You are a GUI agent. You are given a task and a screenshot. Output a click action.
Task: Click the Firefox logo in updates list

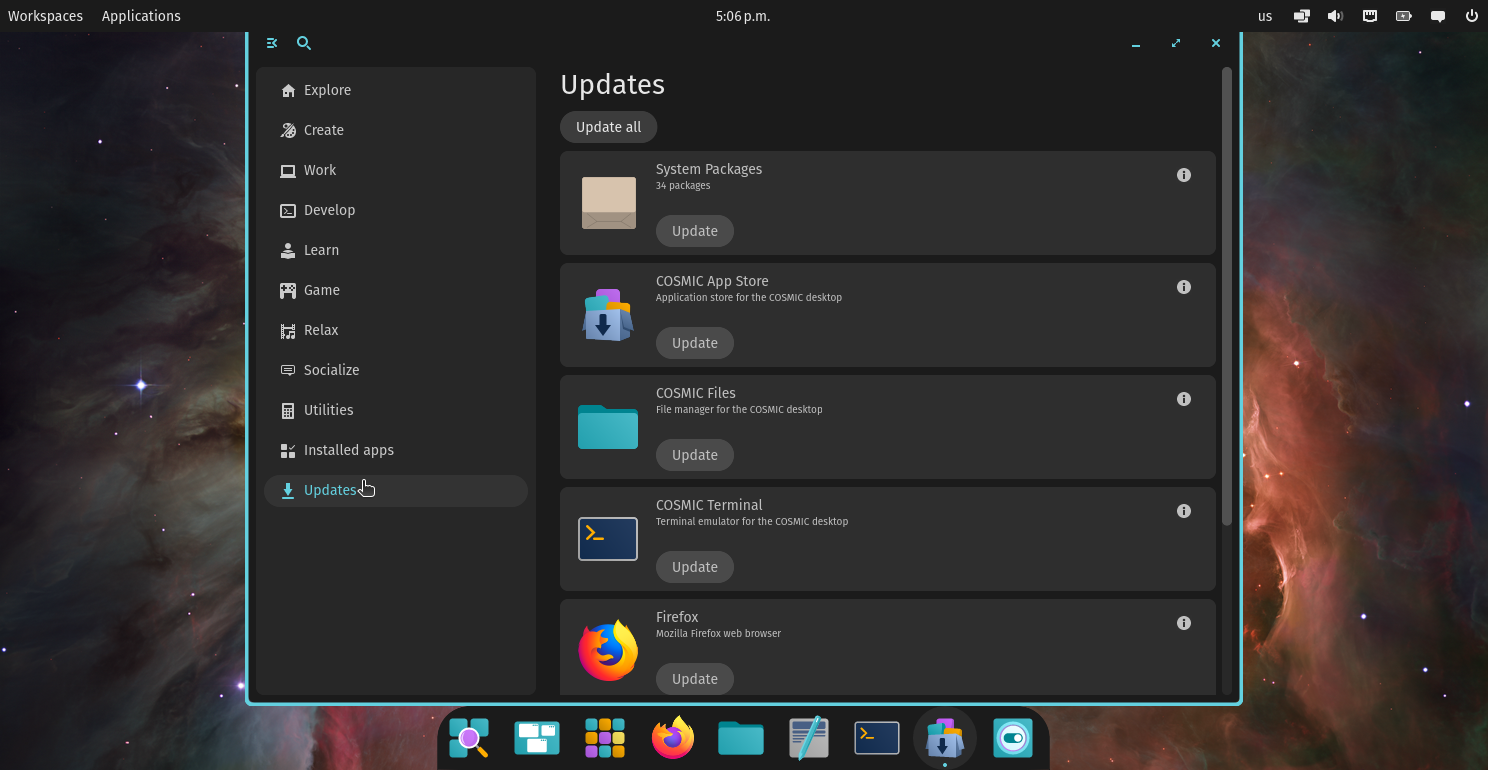pos(608,651)
